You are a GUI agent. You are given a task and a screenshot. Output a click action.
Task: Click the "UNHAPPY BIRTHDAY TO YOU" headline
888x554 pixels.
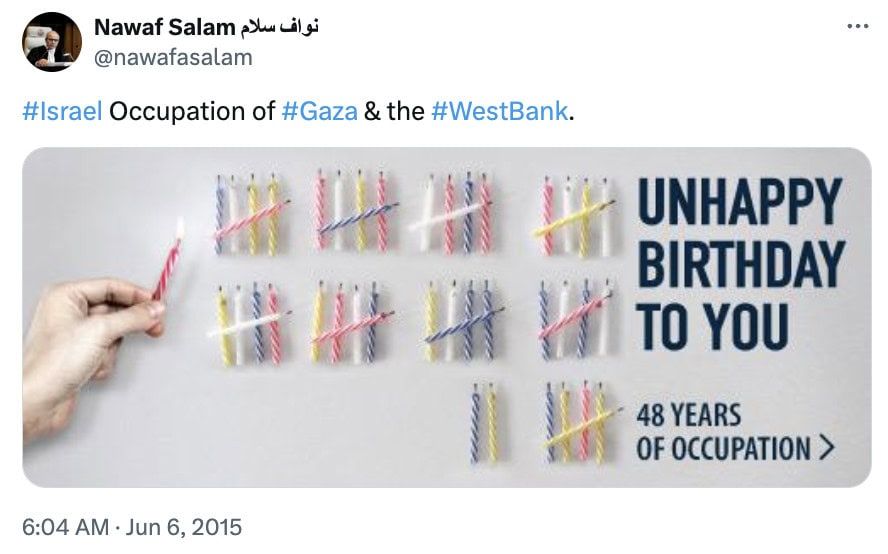click(x=740, y=264)
